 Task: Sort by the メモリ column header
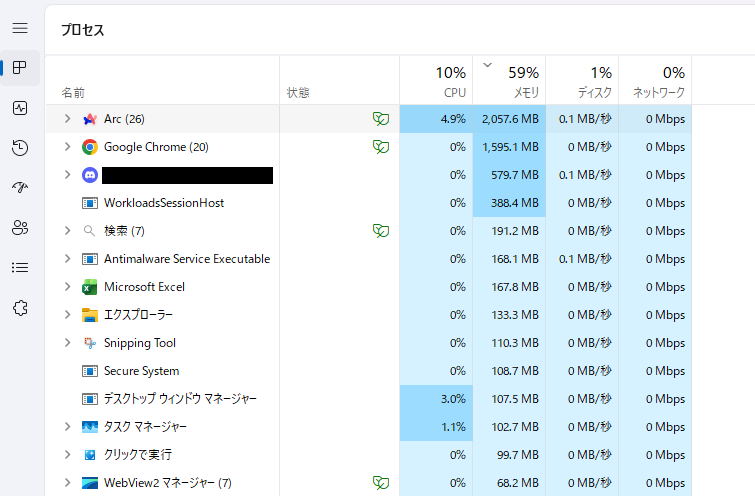click(x=509, y=80)
